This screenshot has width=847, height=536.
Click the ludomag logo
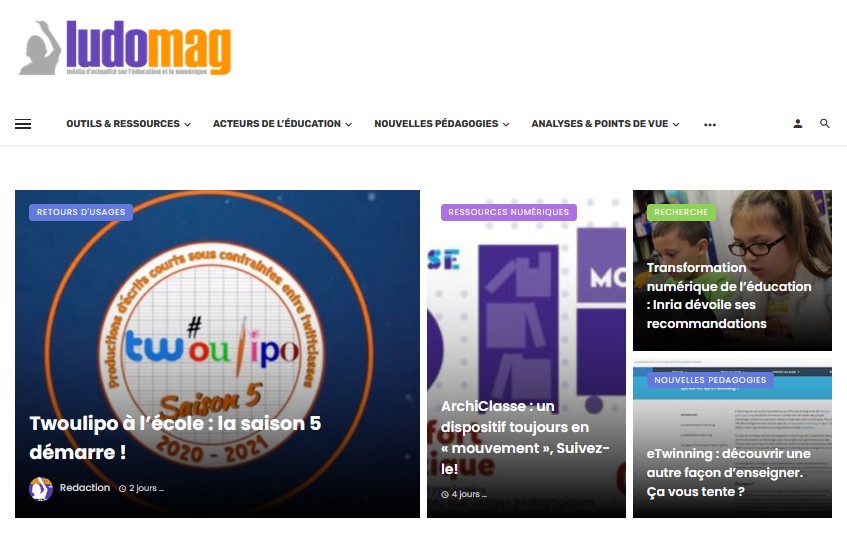click(x=125, y=48)
